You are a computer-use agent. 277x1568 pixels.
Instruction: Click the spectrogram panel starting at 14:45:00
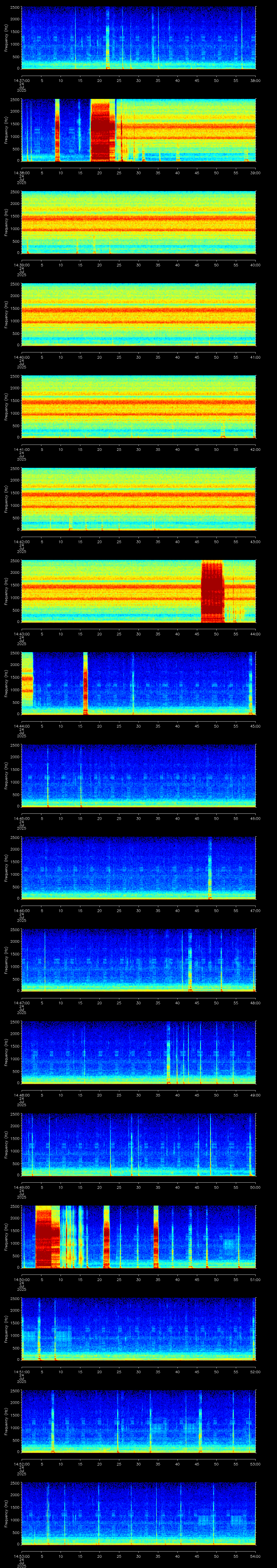[139, 775]
